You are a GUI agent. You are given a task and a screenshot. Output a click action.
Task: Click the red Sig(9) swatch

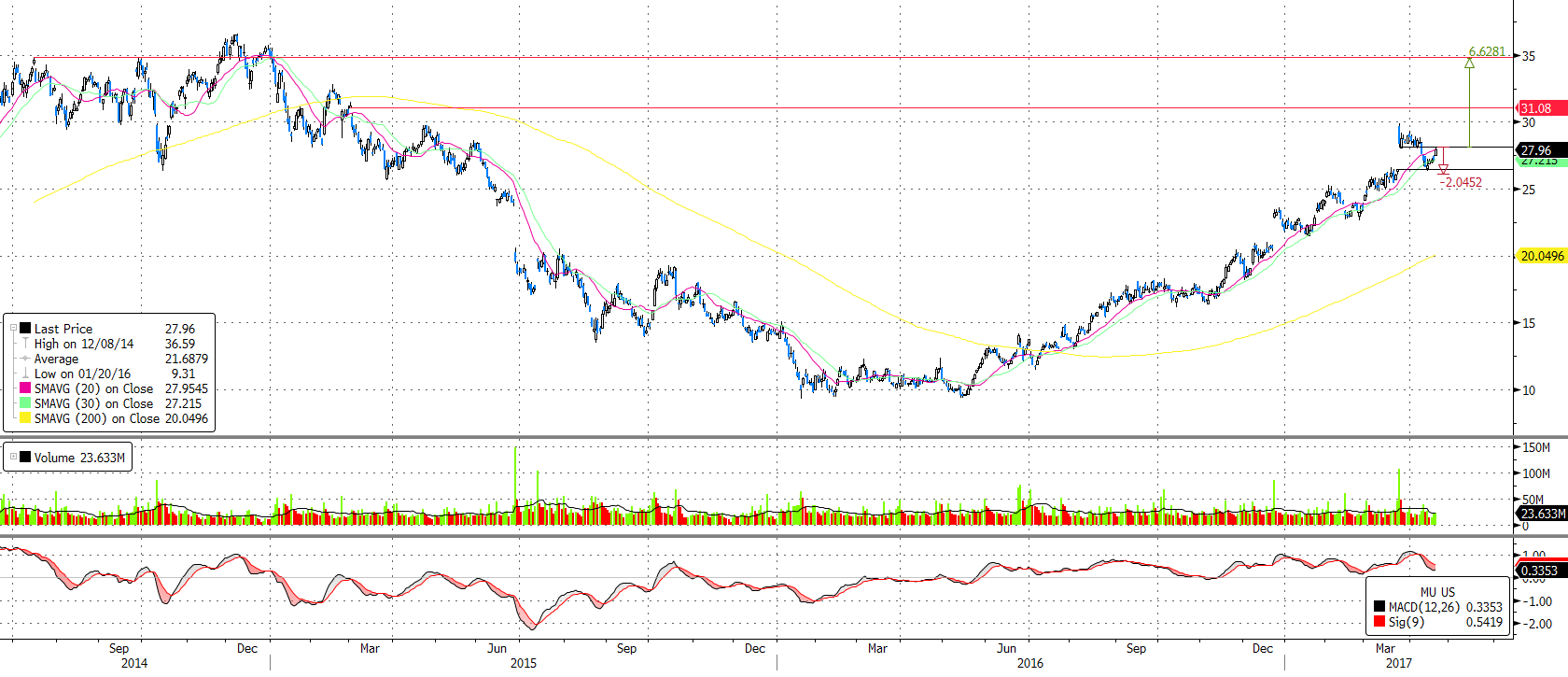point(1379,621)
